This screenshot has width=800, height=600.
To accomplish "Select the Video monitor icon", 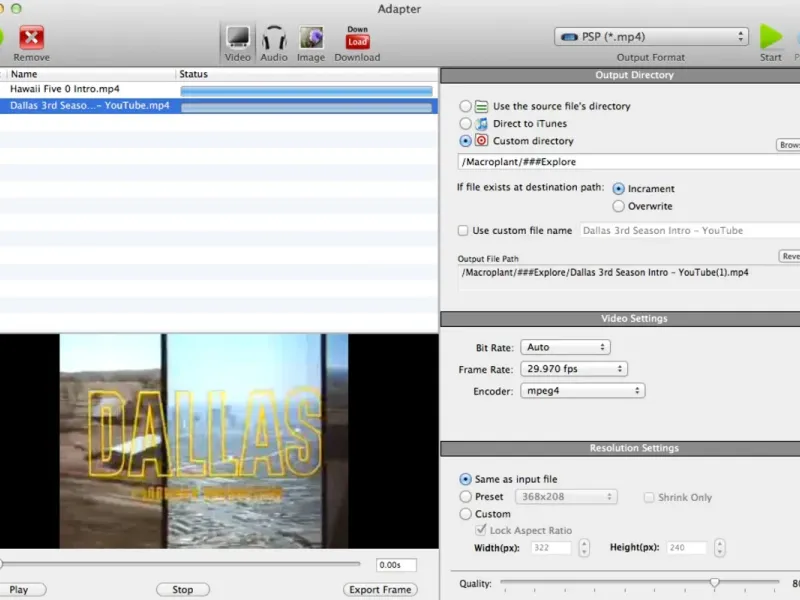I will [238, 38].
